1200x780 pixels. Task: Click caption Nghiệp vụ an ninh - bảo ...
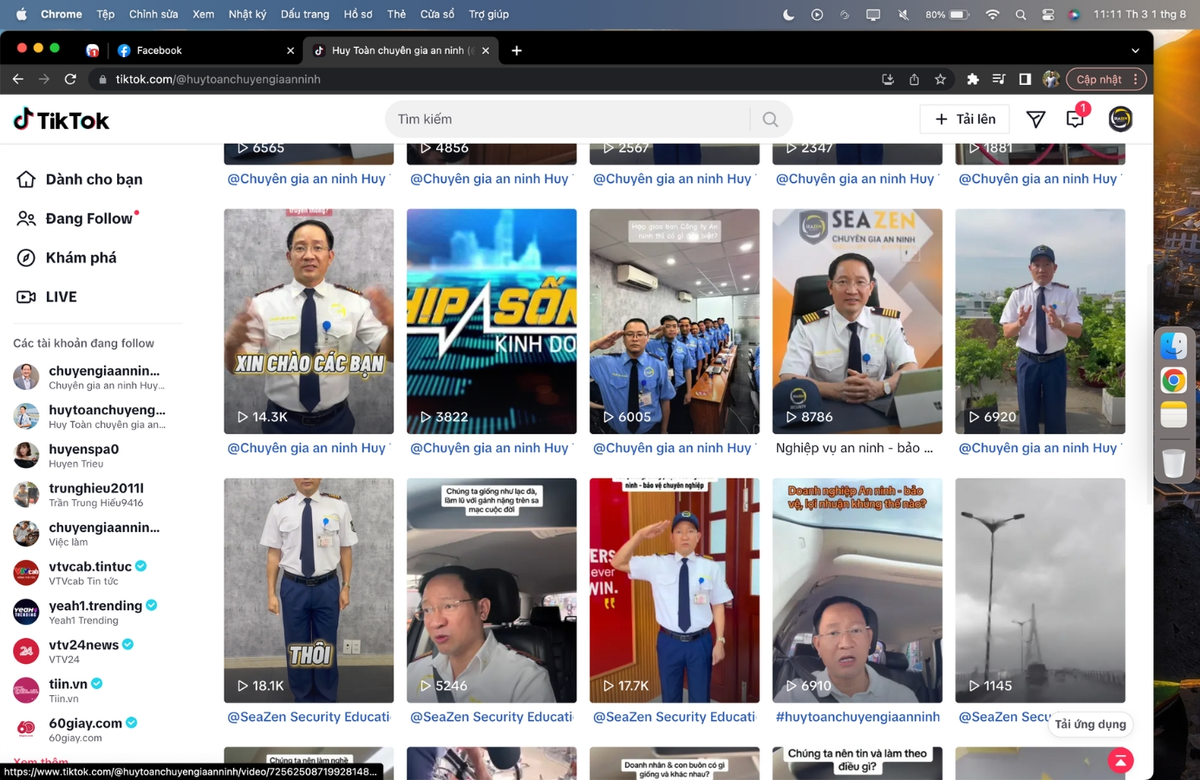point(854,448)
